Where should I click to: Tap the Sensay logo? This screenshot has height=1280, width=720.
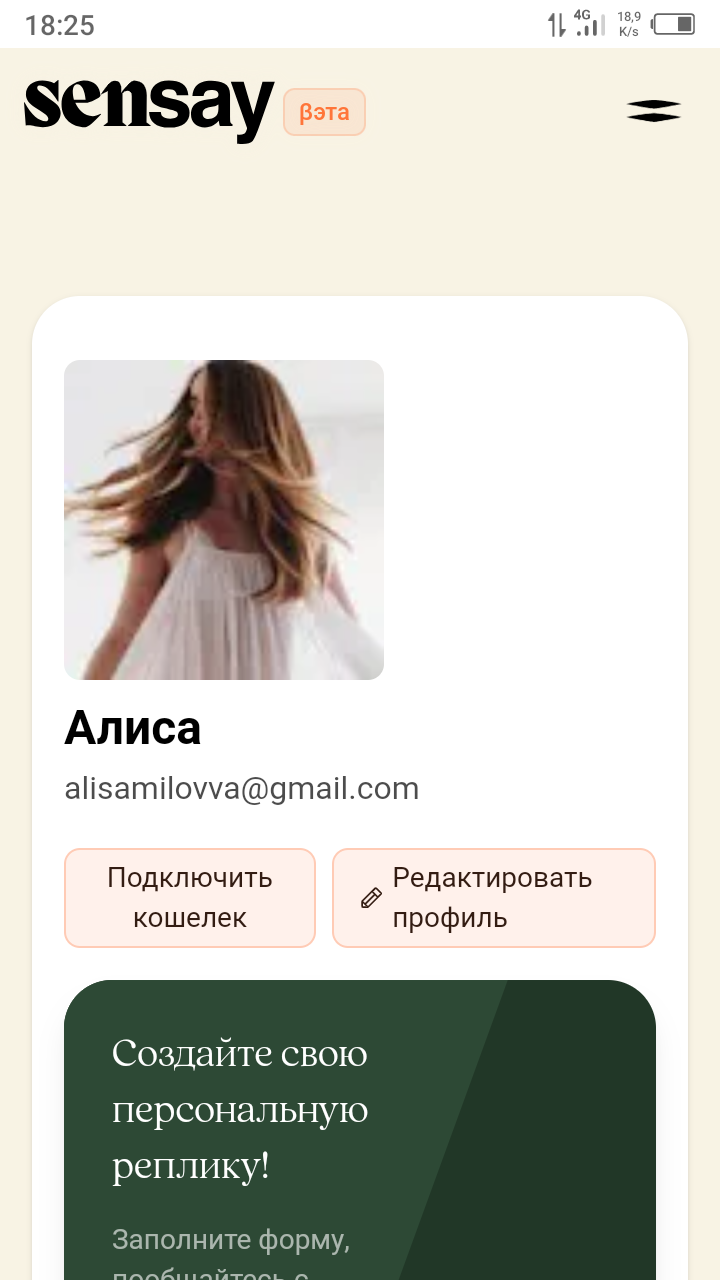pos(149,110)
